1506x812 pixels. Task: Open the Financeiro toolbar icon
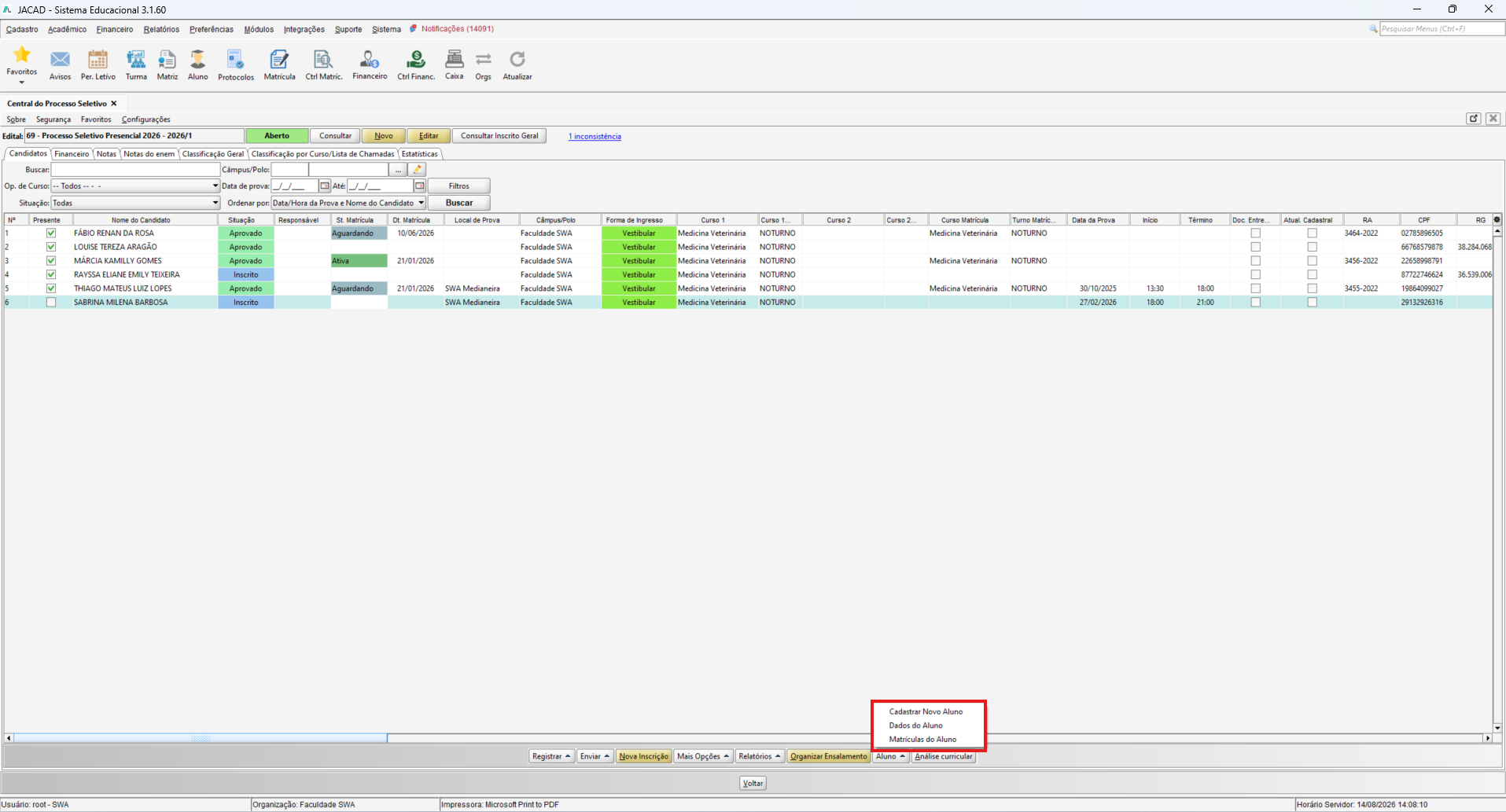[x=370, y=59]
